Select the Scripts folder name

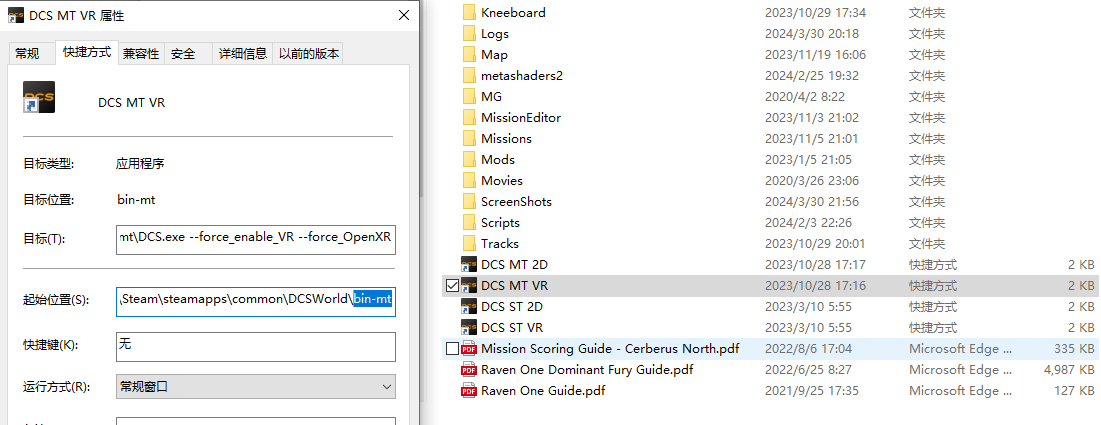point(501,223)
